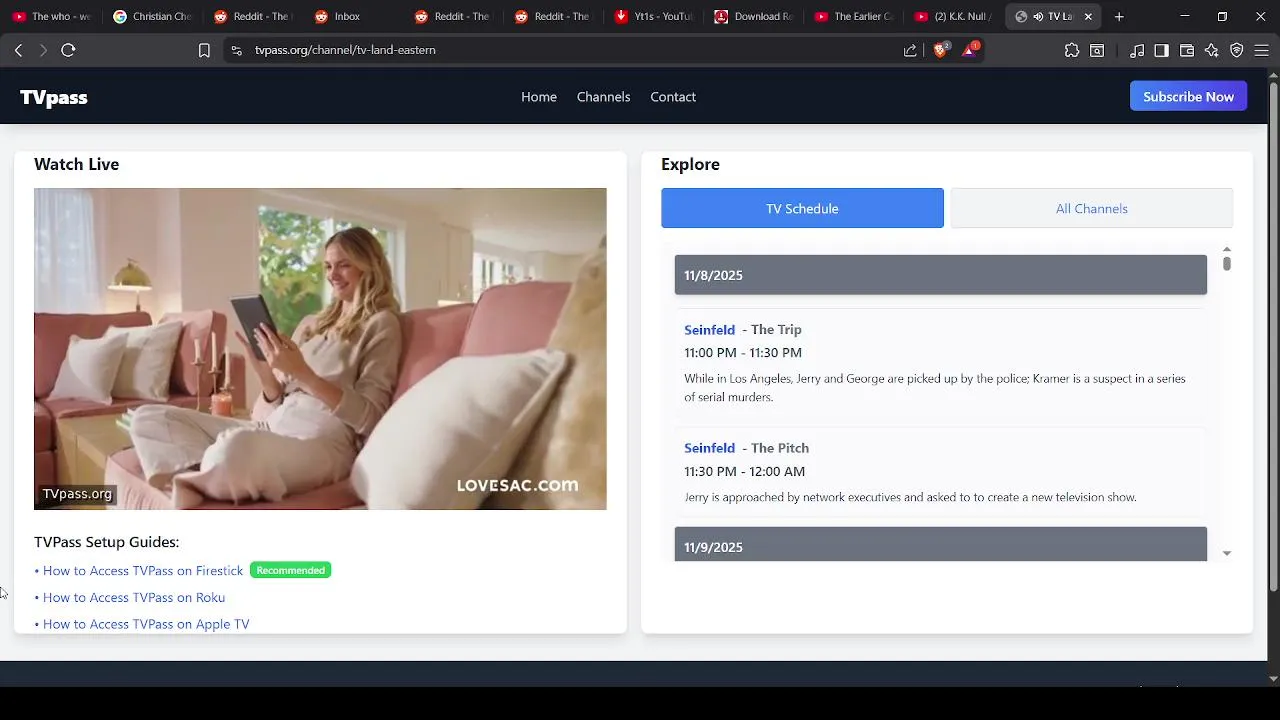Open the Contact navigation link
Image resolution: width=1280 pixels, height=720 pixels.
coord(673,97)
